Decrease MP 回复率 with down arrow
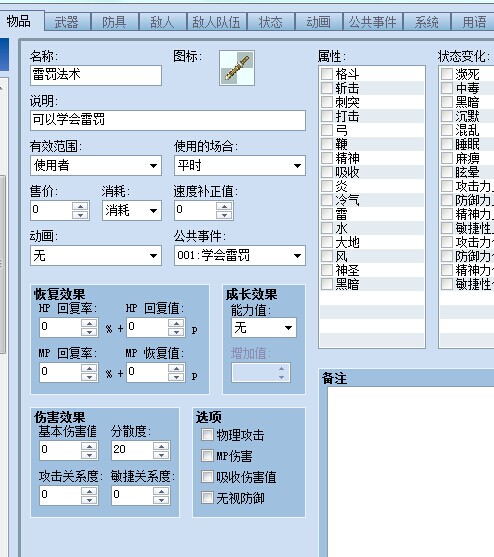494x557 pixels. [x=89, y=377]
